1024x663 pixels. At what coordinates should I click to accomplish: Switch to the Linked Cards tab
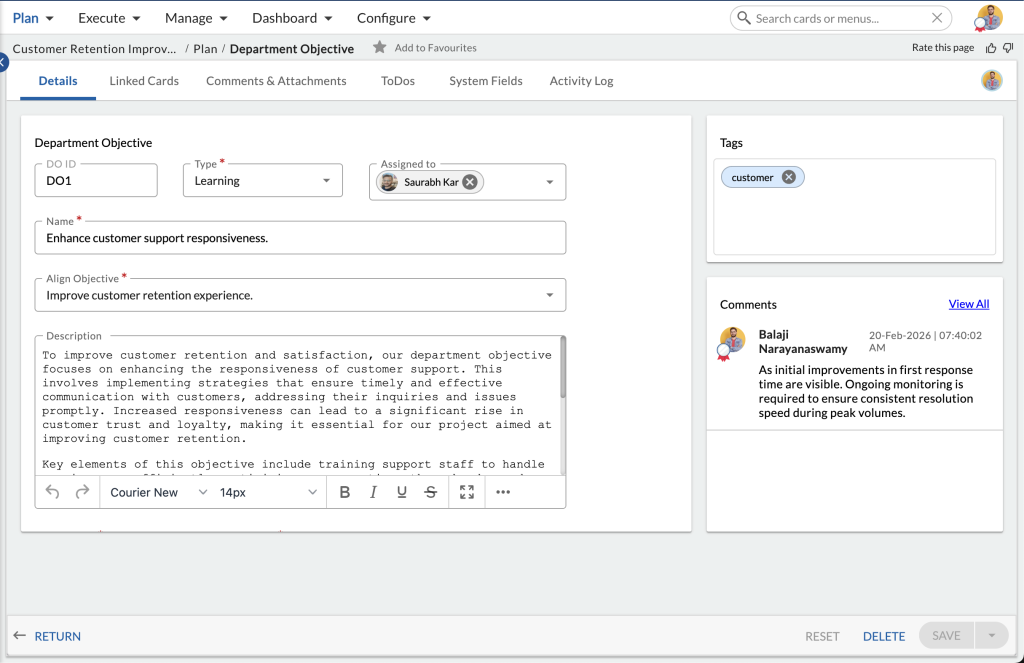(144, 81)
